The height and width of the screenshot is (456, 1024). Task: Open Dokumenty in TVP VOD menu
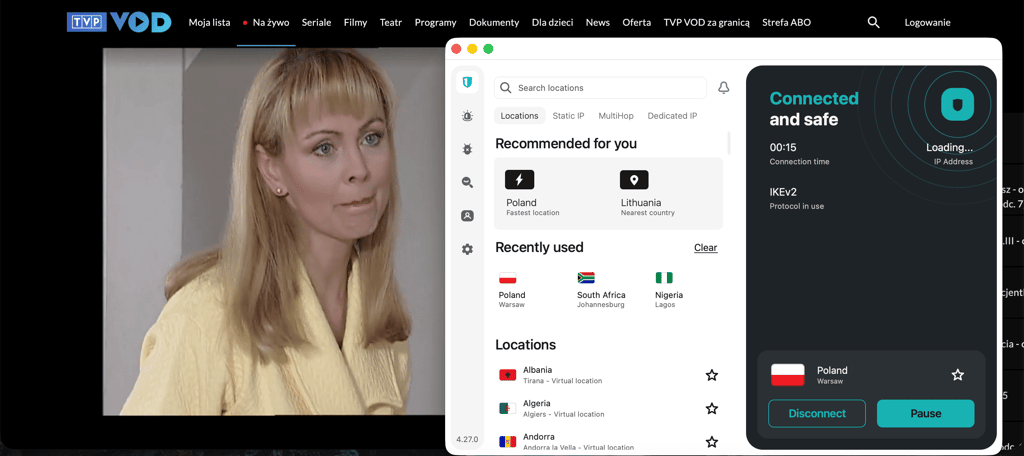click(x=494, y=22)
